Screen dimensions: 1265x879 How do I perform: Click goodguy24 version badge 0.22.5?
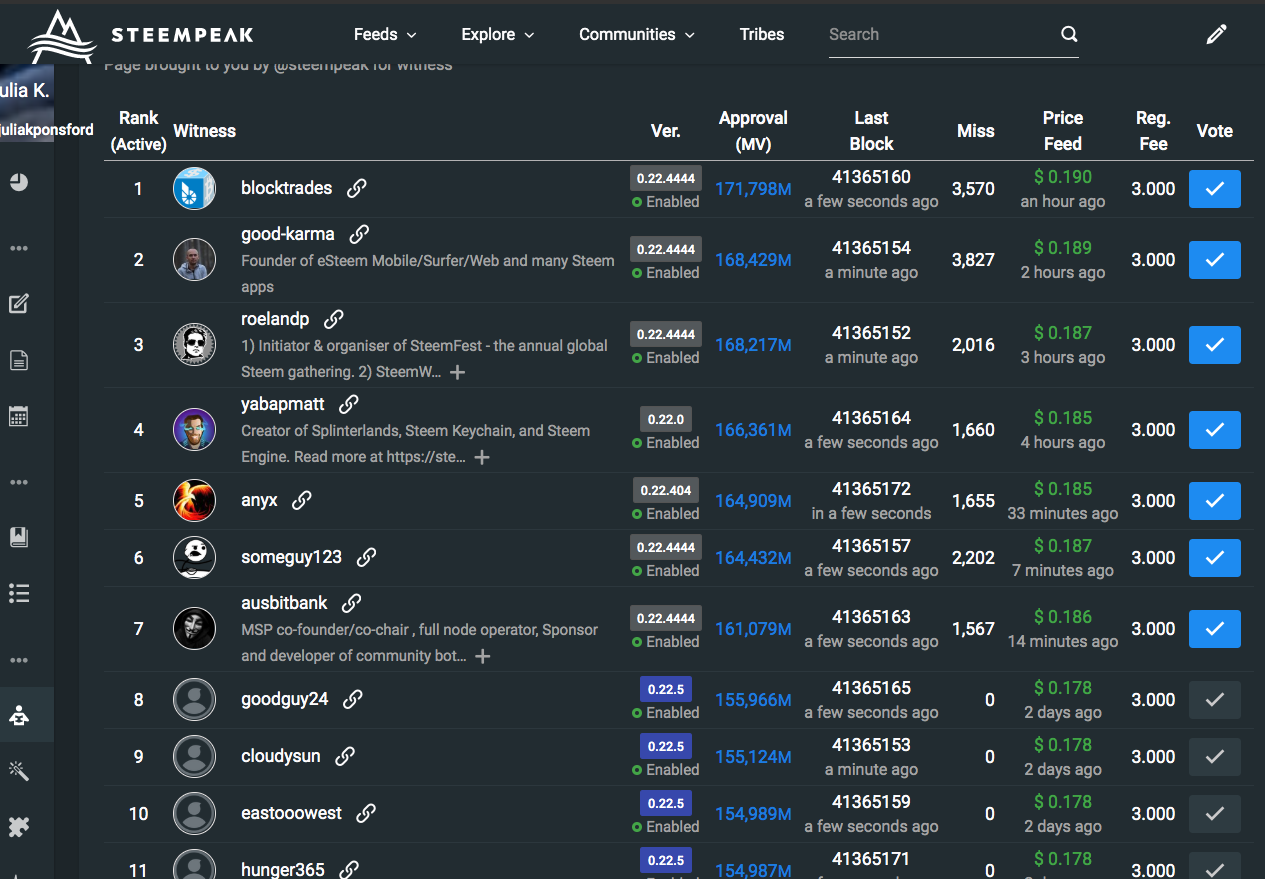[665, 689]
